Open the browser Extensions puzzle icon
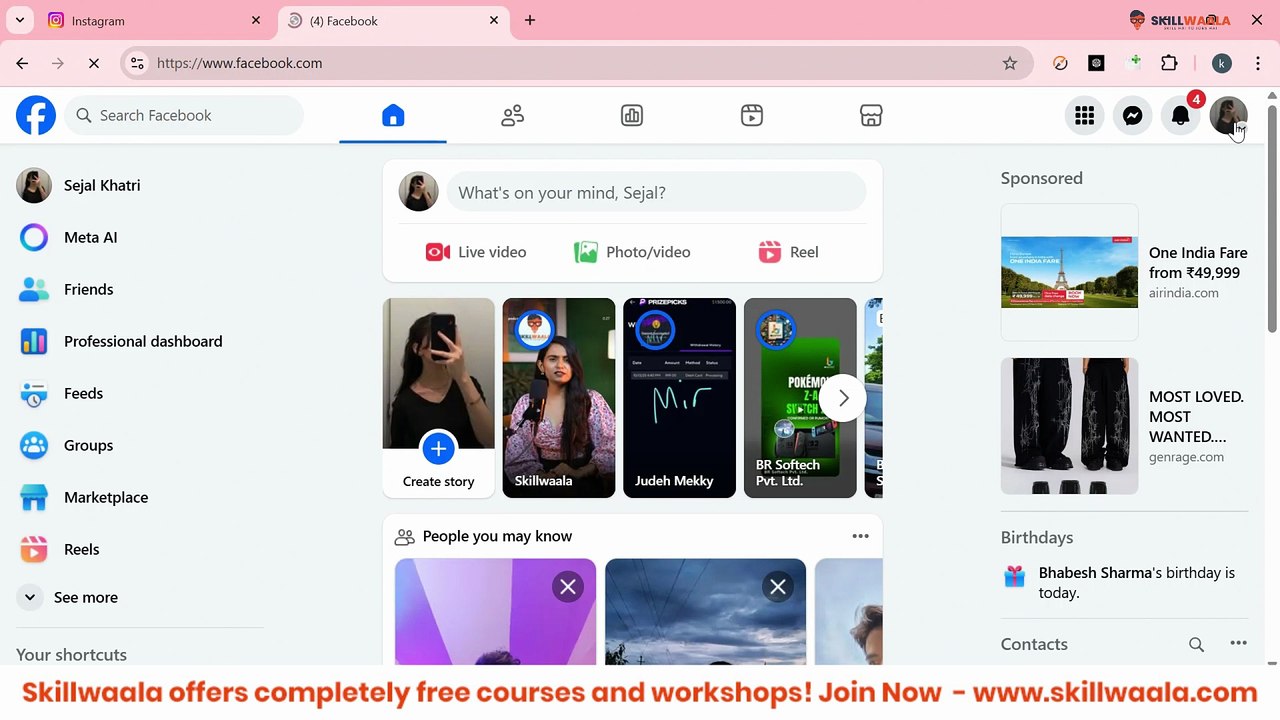The width and height of the screenshot is (1280, 720). 1169,63
